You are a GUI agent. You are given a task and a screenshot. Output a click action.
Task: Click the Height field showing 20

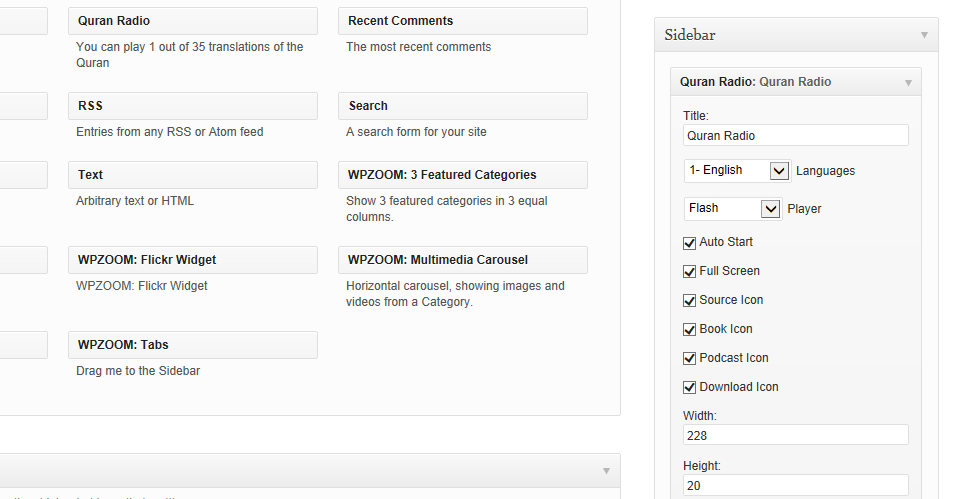tap(796, 486)
